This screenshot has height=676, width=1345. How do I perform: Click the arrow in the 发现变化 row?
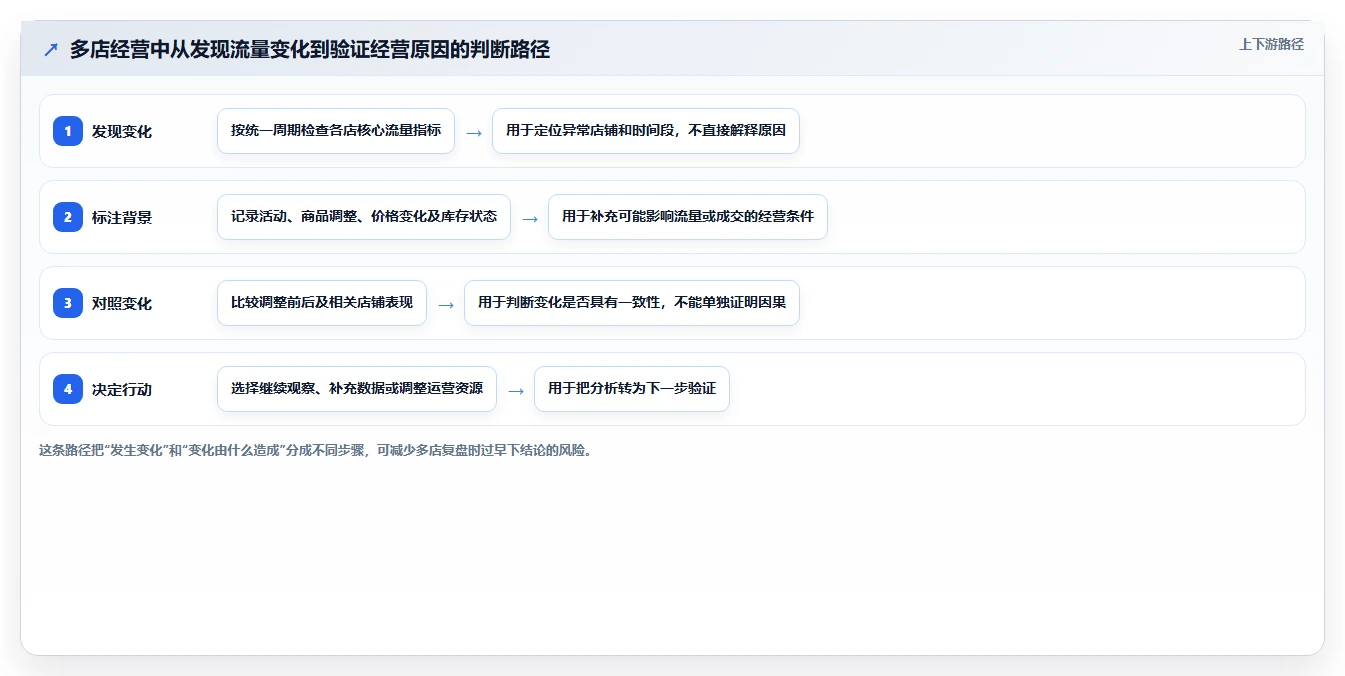[x=474, y=132]
